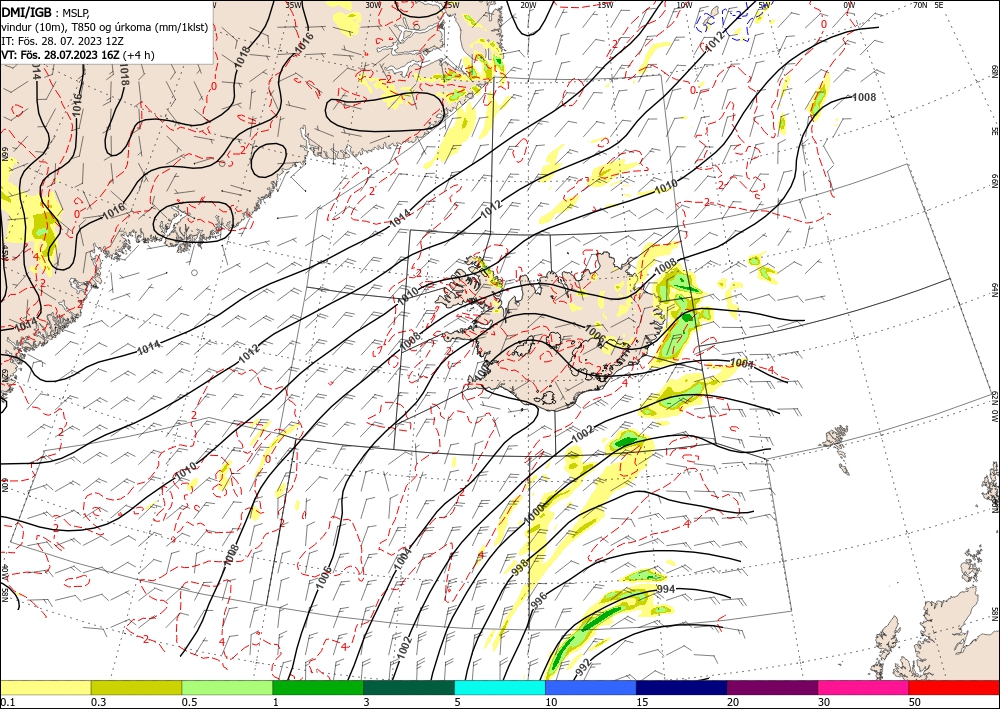Click the light green 0.5–1 mm legend swatch
The image size is (1000, 709).
227,687
